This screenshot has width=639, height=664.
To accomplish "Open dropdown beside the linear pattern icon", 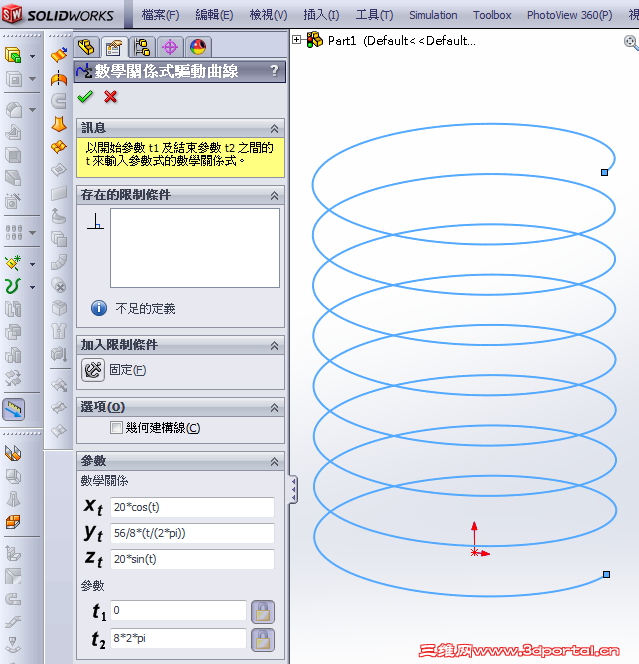I will (x=32, y=232).
